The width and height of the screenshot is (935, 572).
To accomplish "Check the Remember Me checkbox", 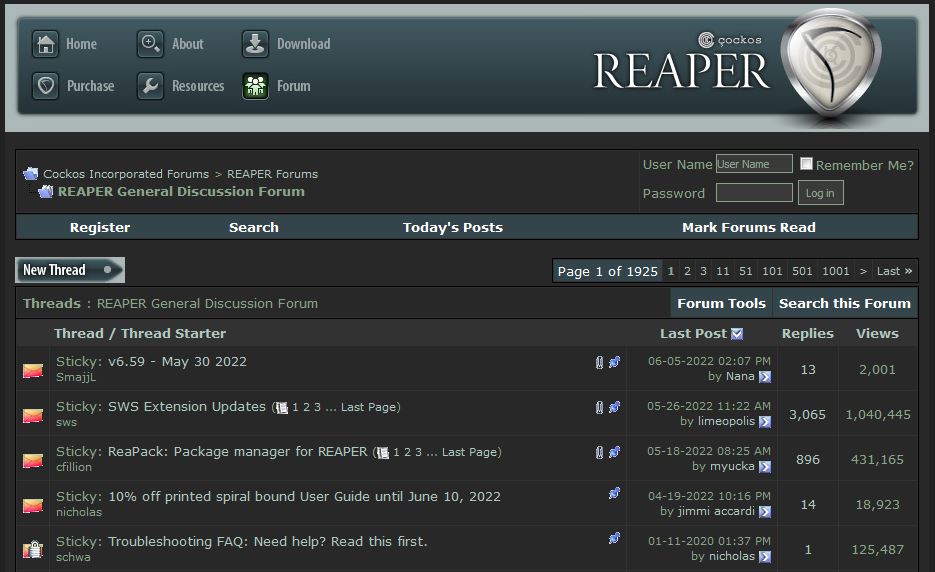I will tap(806, 163).
